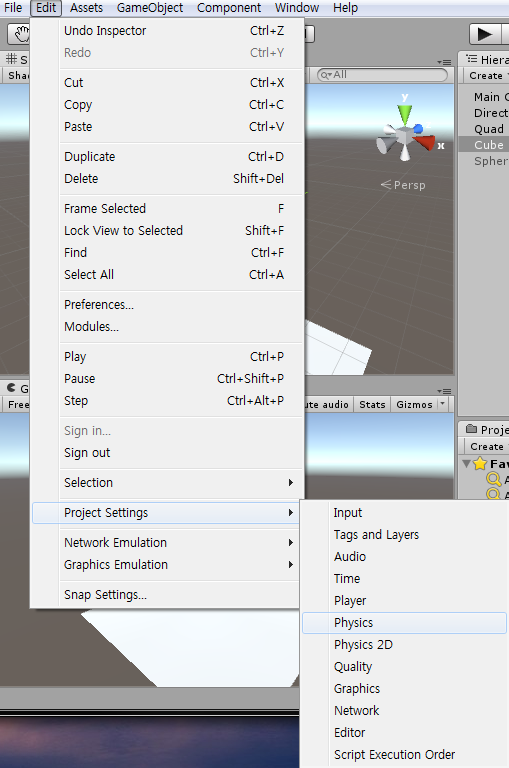Open the Hierarchy Create button
This screenshot has width=509, height=768.
[487, 76]
